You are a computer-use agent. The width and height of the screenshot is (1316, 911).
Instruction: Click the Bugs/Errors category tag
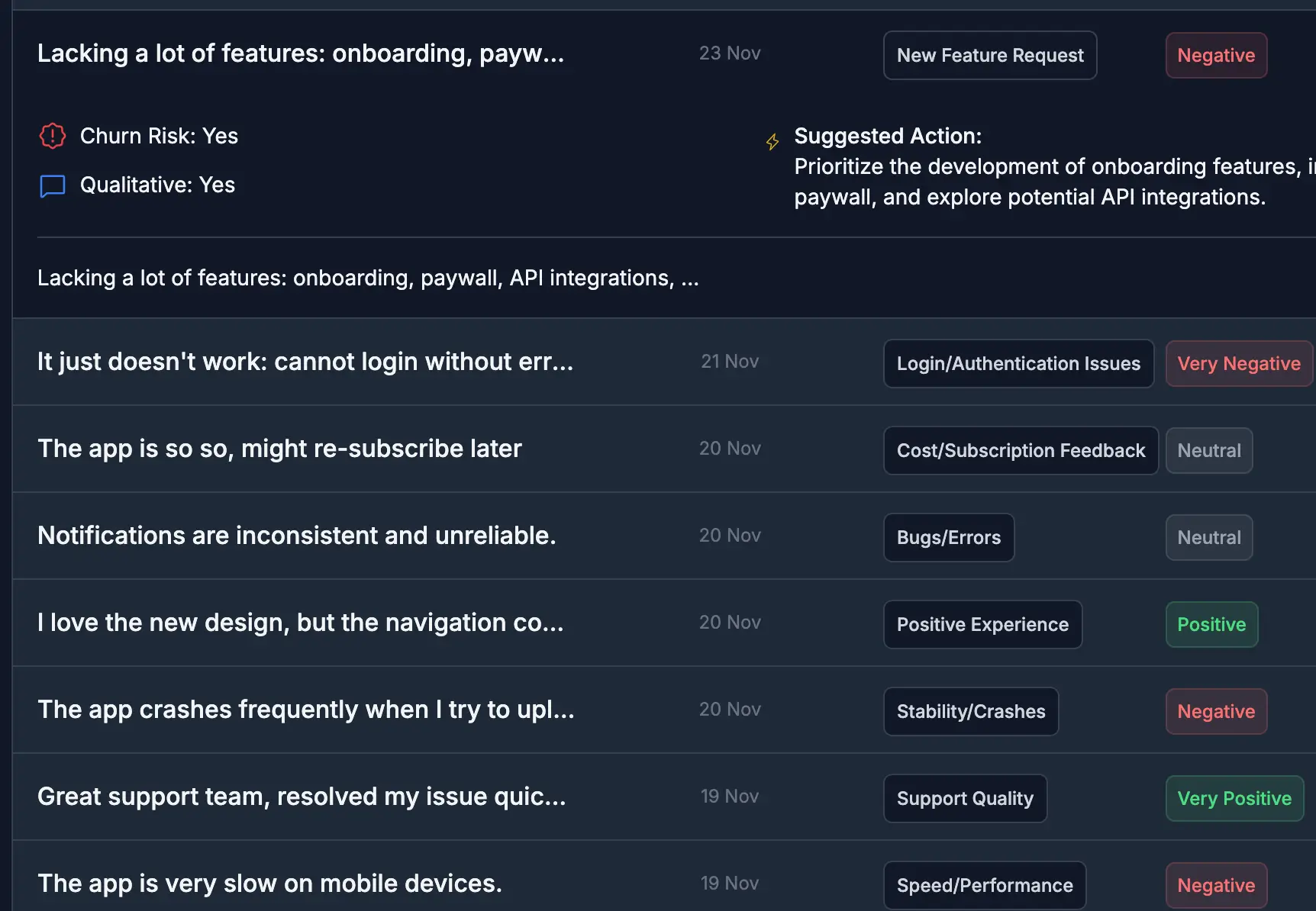[x=948, y=538]
